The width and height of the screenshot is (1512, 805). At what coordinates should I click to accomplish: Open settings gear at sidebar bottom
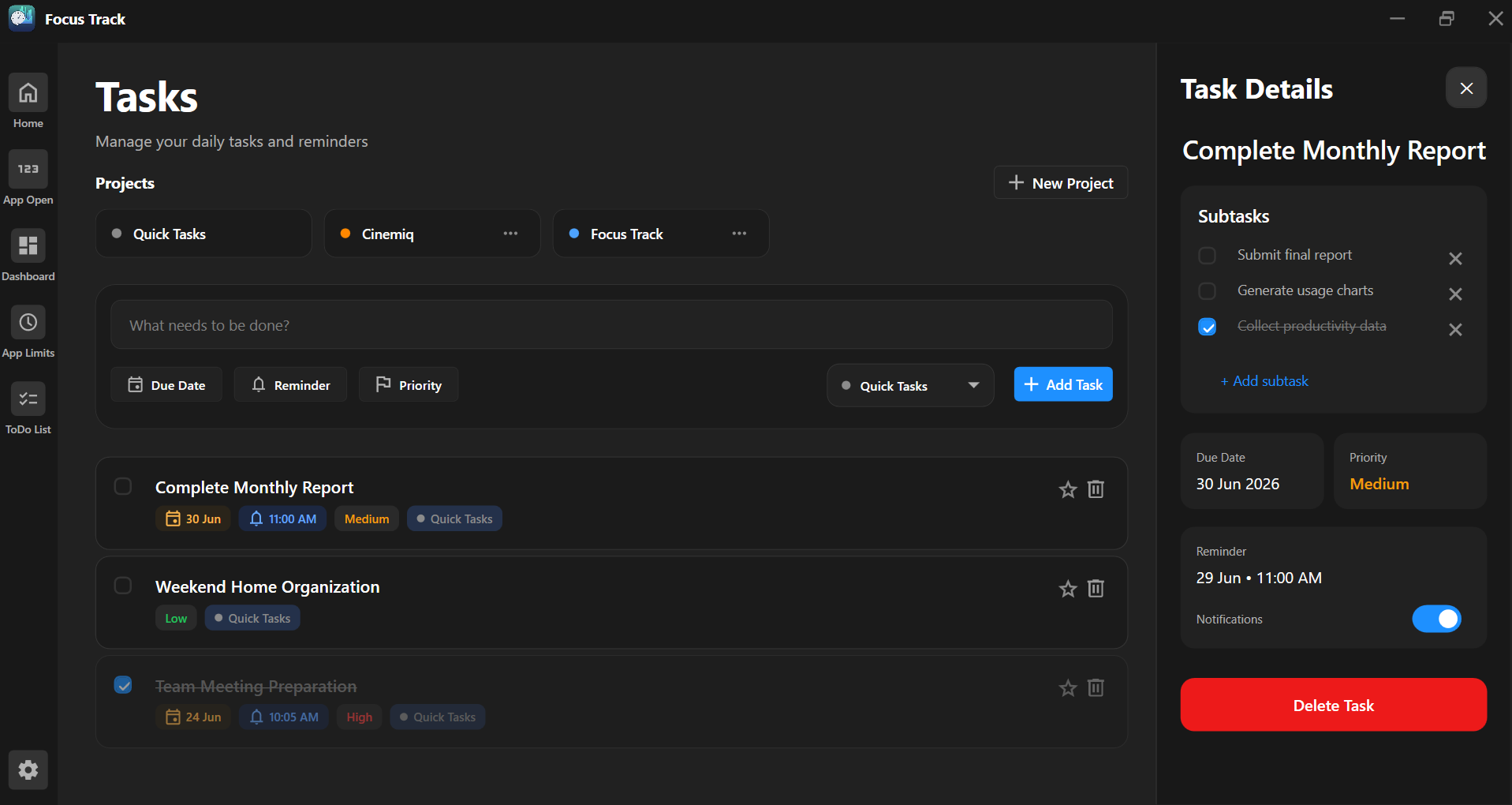click(x=28, y=769)
